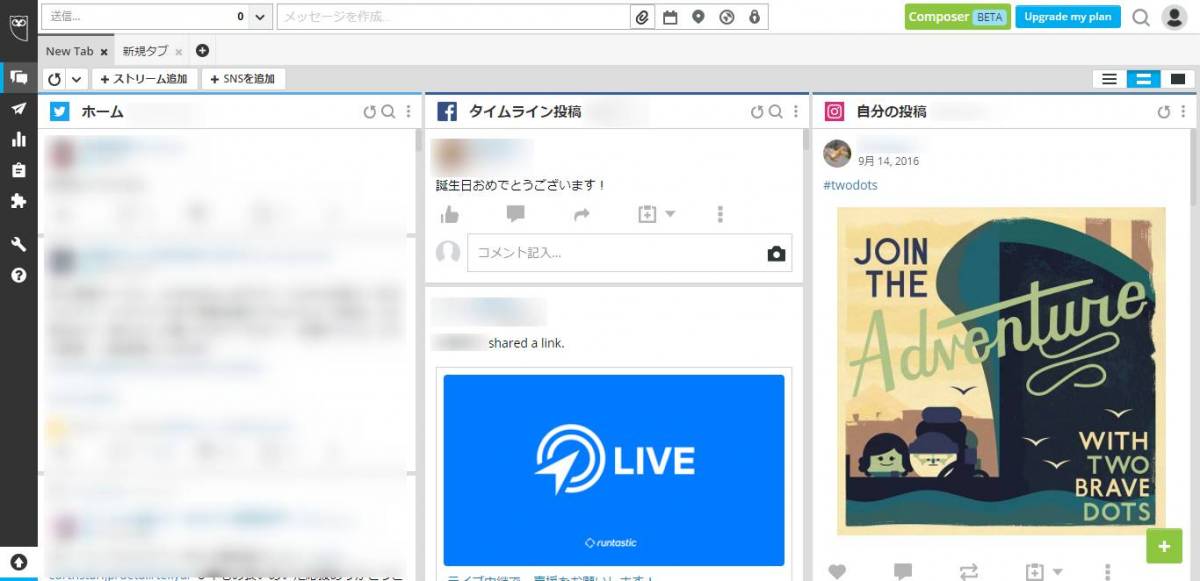The width and height of the screenshot is (1200, 581).
Task: Open more actions on birthday Facebook post
Action: [x=720, y=214]
